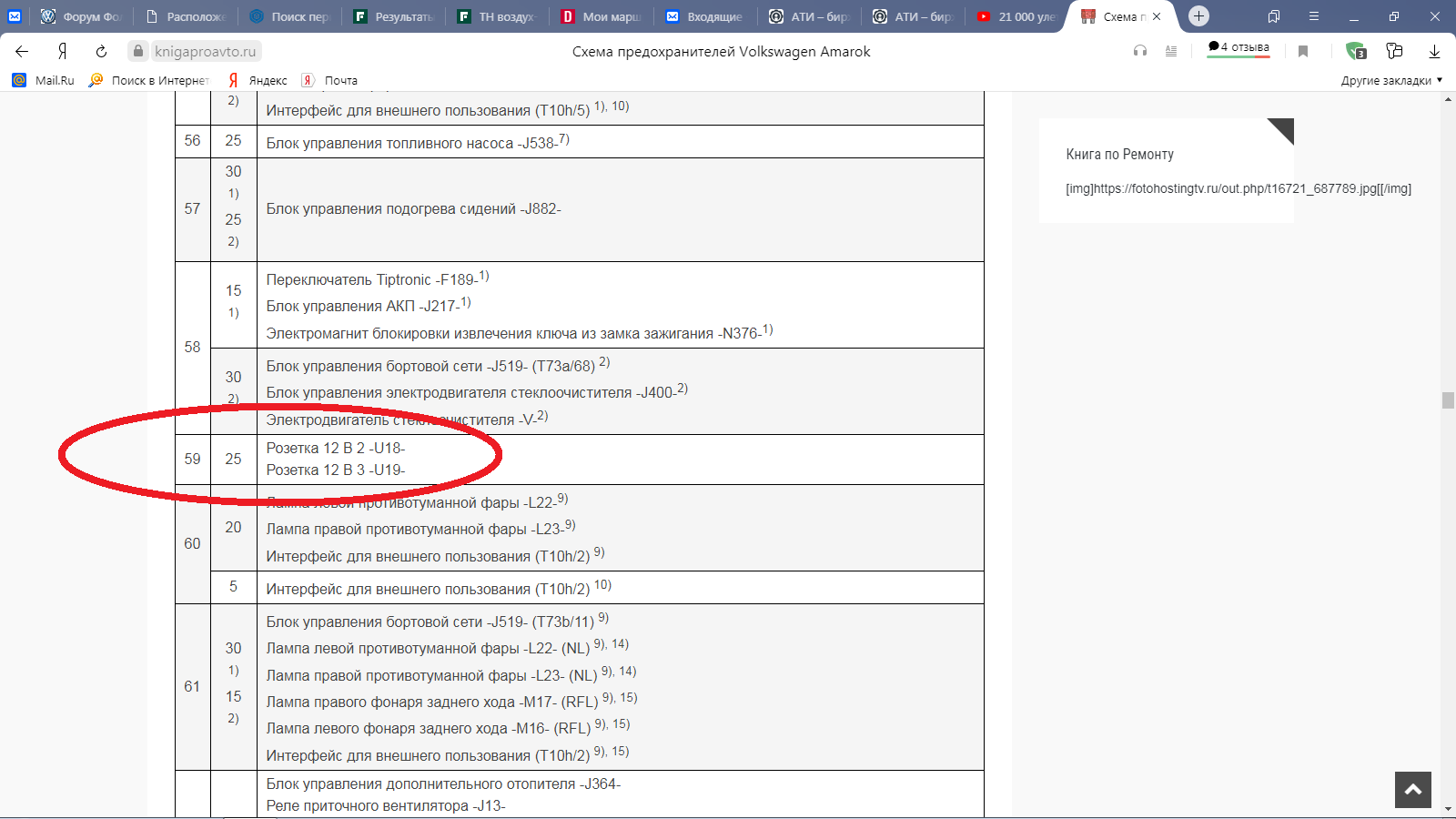Switch to the Расположение tab
Screen dimensions: 1456x819
click(186, 16)
